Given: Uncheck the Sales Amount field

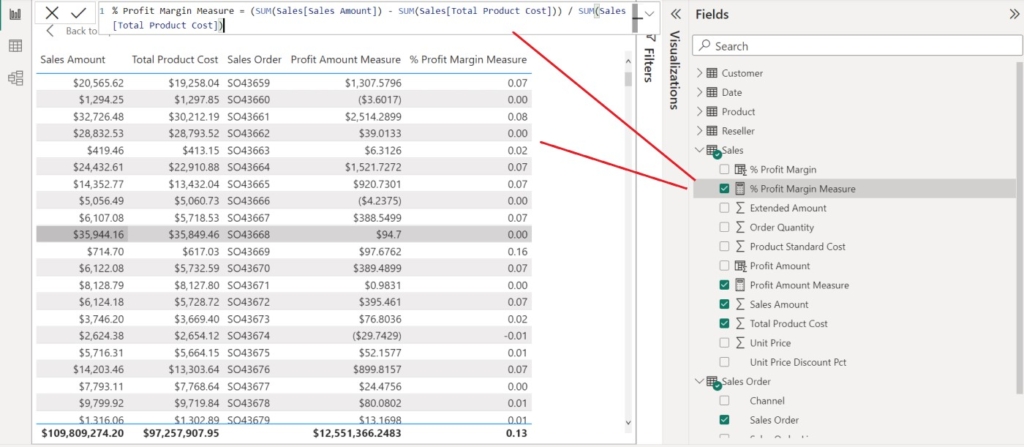Looking at the screenshot, I should tap(724, 304).
